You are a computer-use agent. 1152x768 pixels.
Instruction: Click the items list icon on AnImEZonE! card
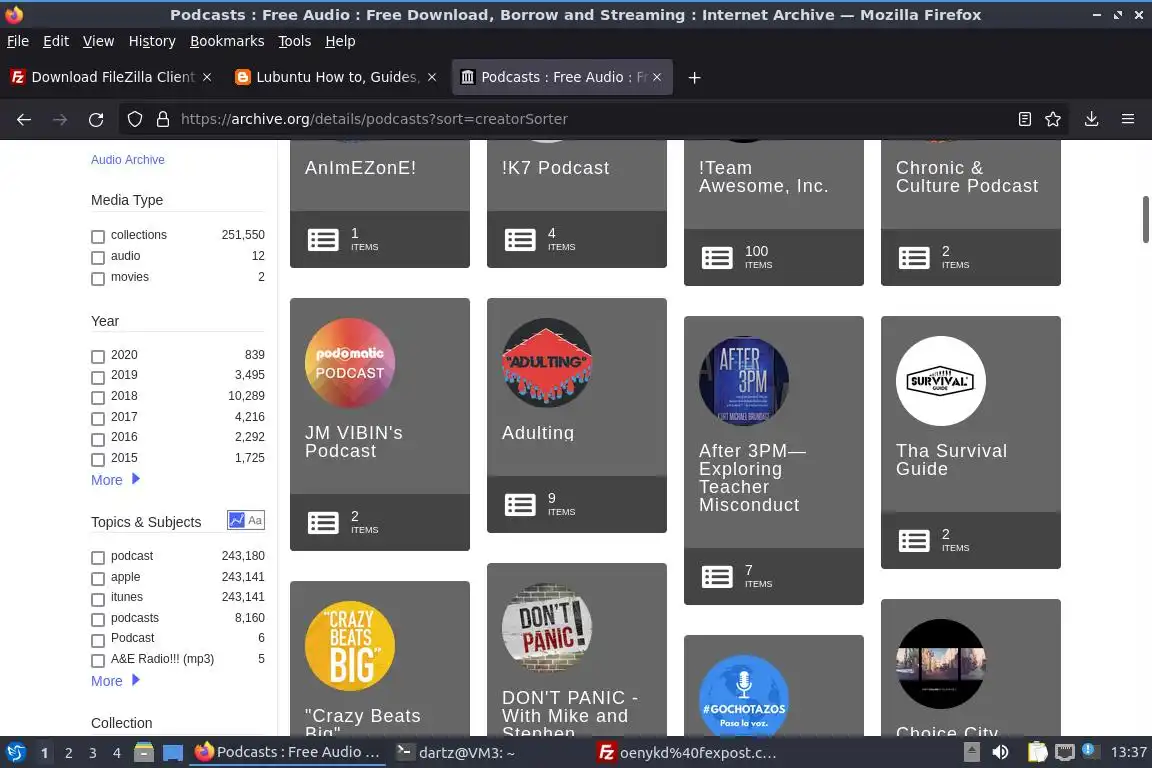(323, 240)
